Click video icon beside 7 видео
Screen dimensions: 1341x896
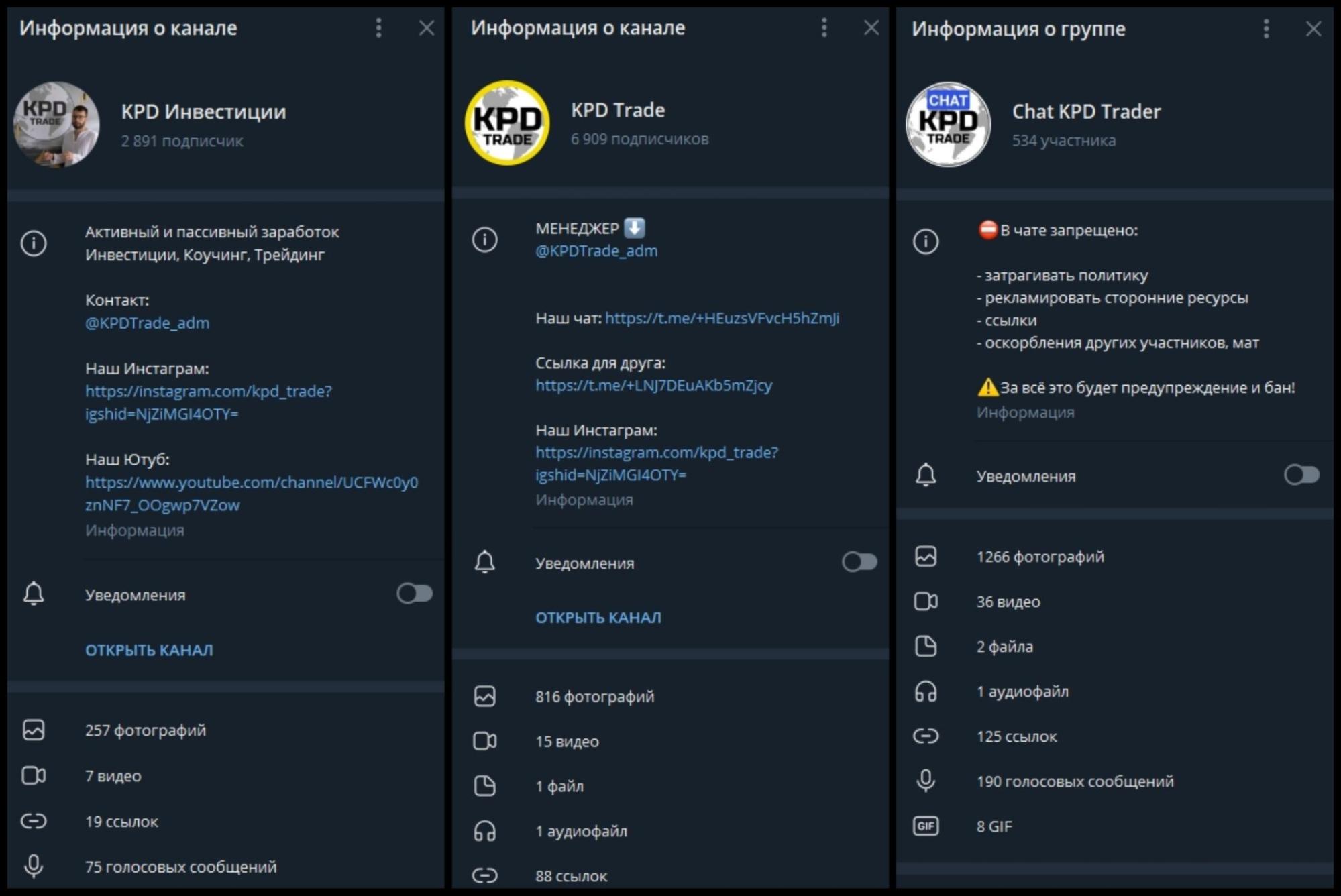(34, 775)
